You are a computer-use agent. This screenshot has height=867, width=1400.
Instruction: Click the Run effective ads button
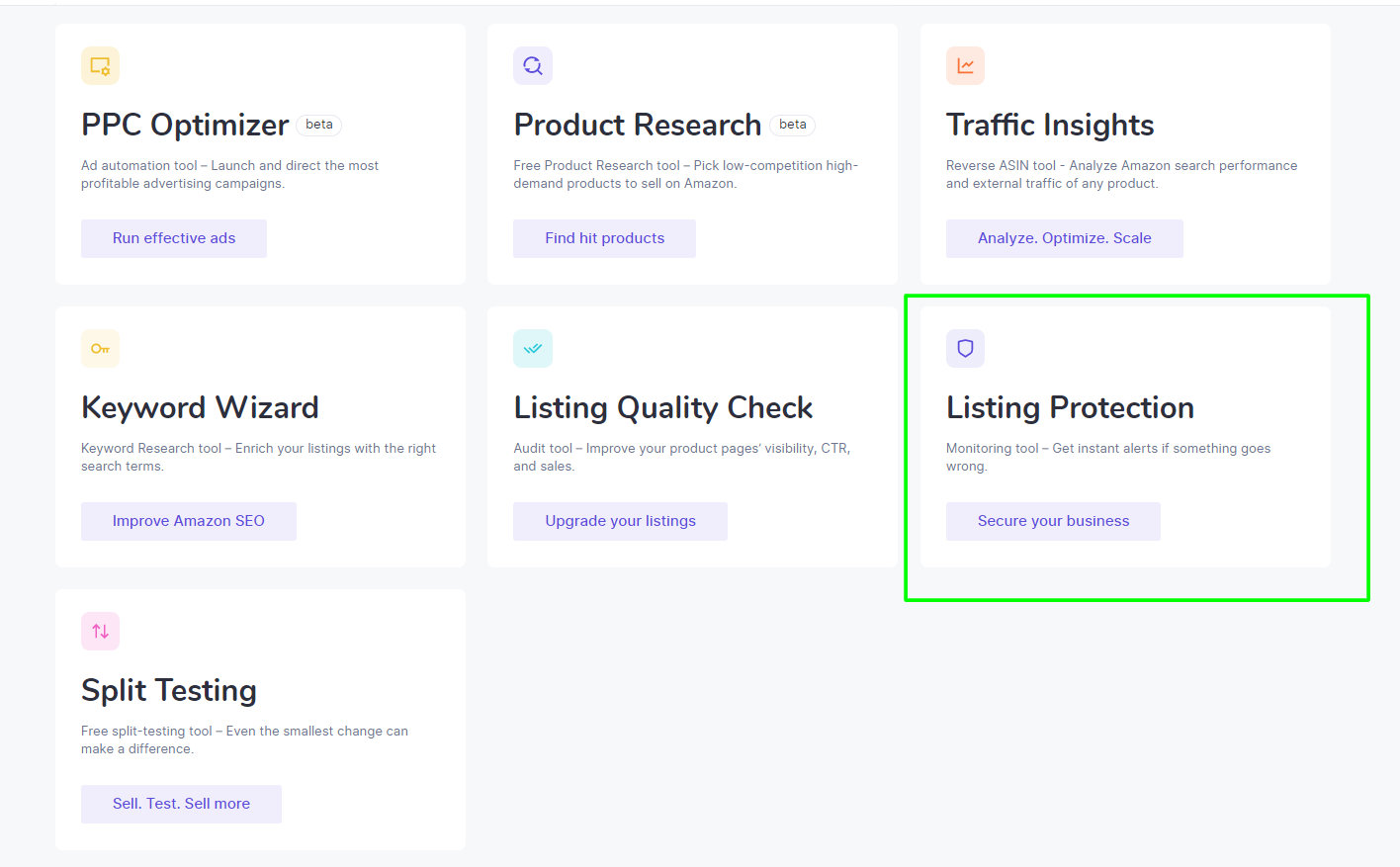point(174,238)
